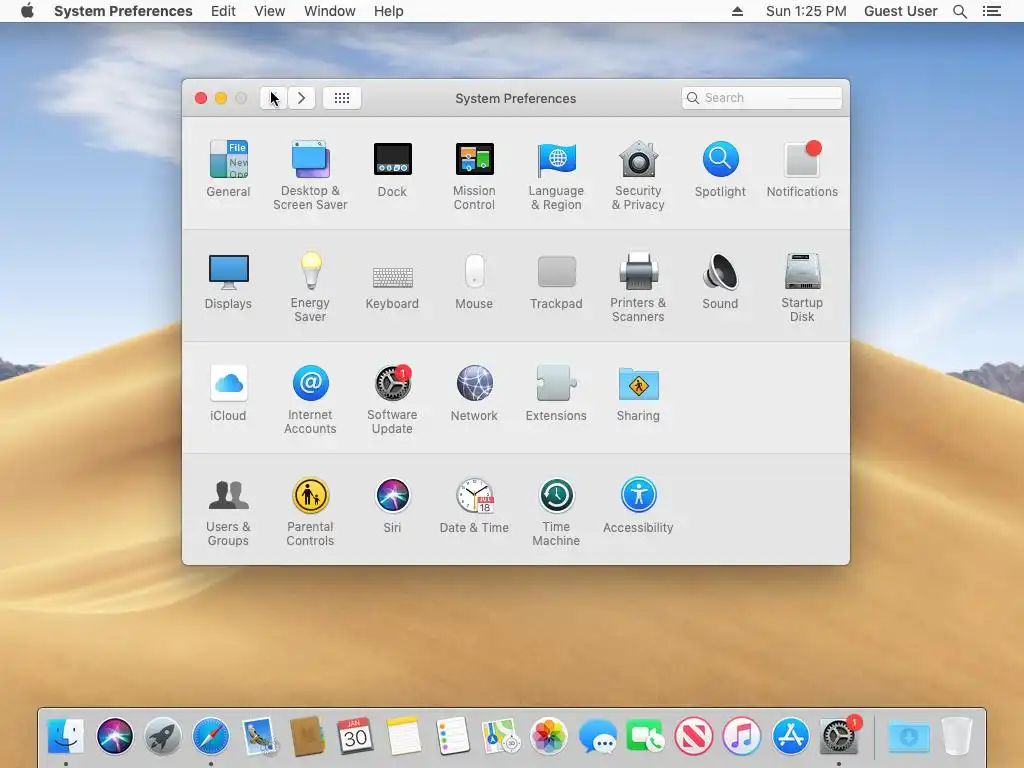Open Contacts from the Dock
The height and width of the screenshot is (768, 1024).
tap(307, 735)
